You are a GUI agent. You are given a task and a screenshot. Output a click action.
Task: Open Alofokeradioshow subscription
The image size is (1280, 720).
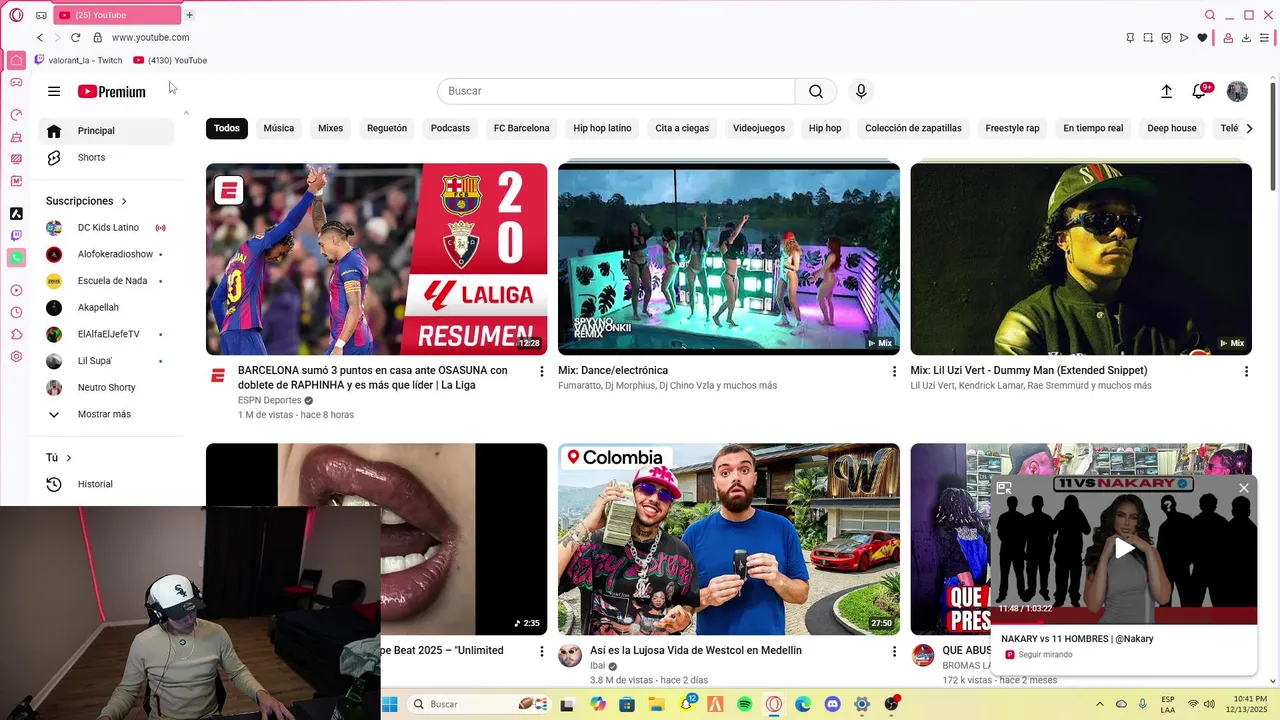click(x=106, y=254)
